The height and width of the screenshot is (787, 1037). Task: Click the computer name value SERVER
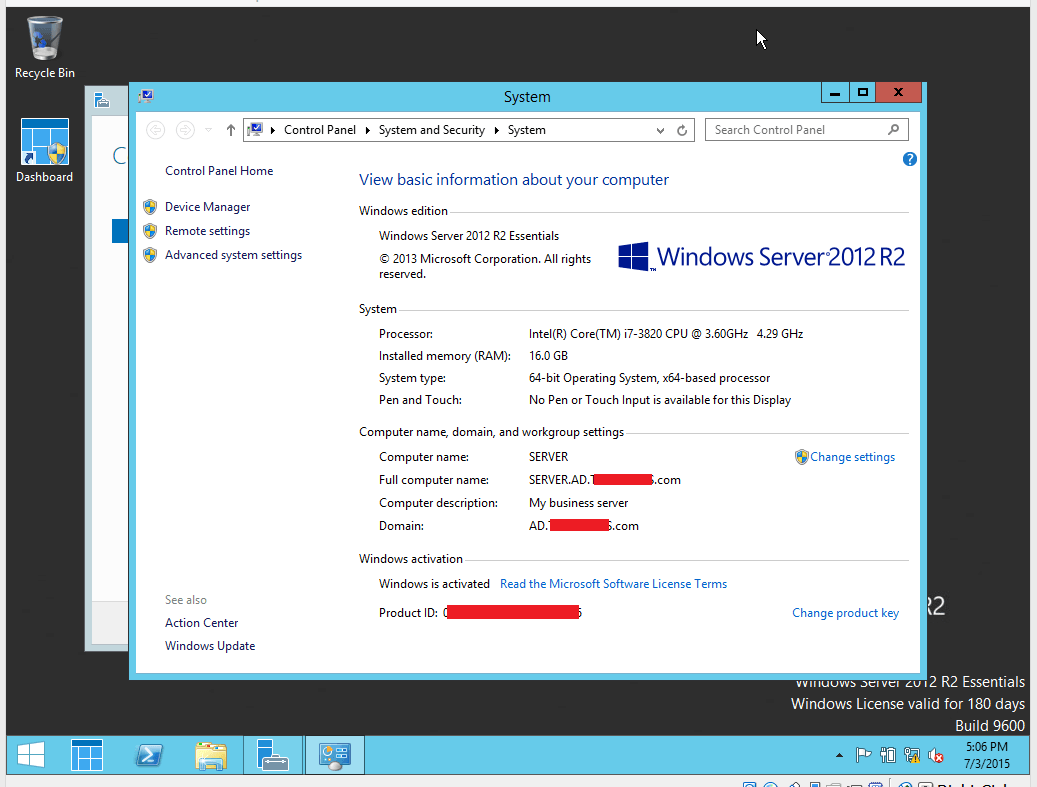[548, 457]
